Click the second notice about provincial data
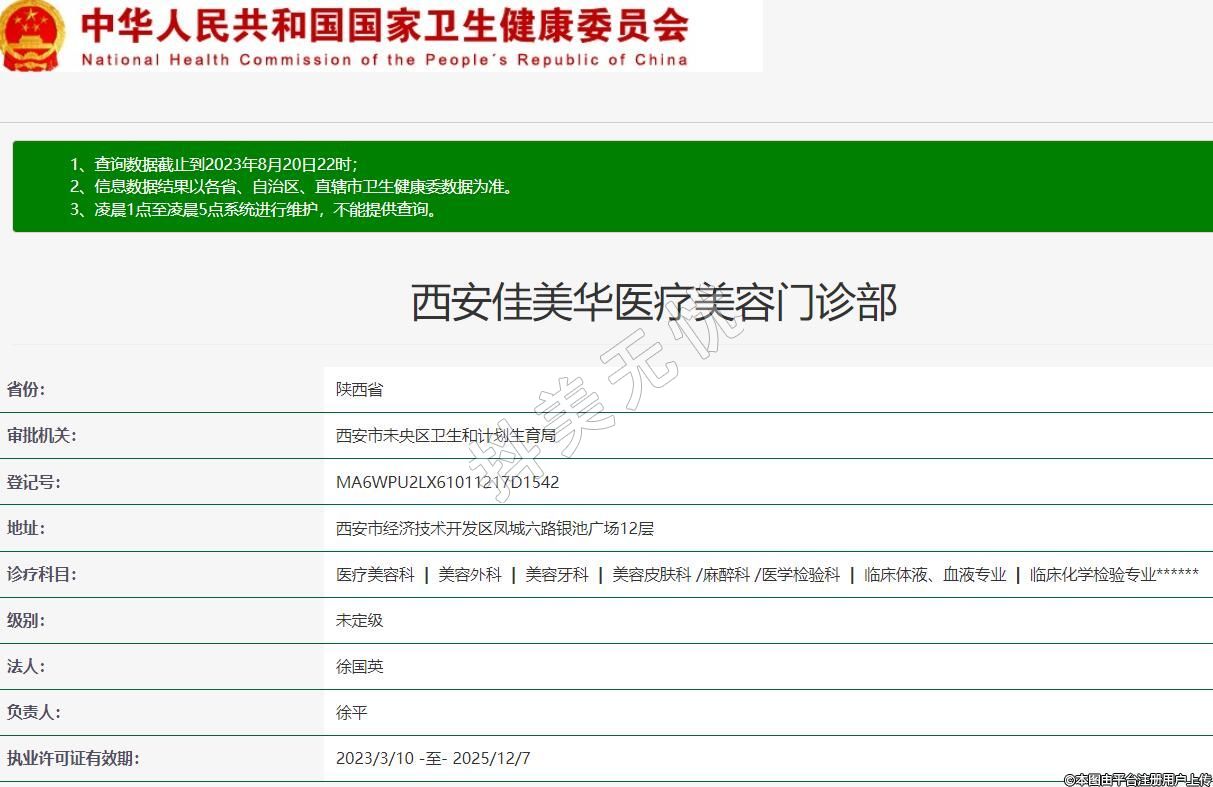 click(x=291, y=187)
